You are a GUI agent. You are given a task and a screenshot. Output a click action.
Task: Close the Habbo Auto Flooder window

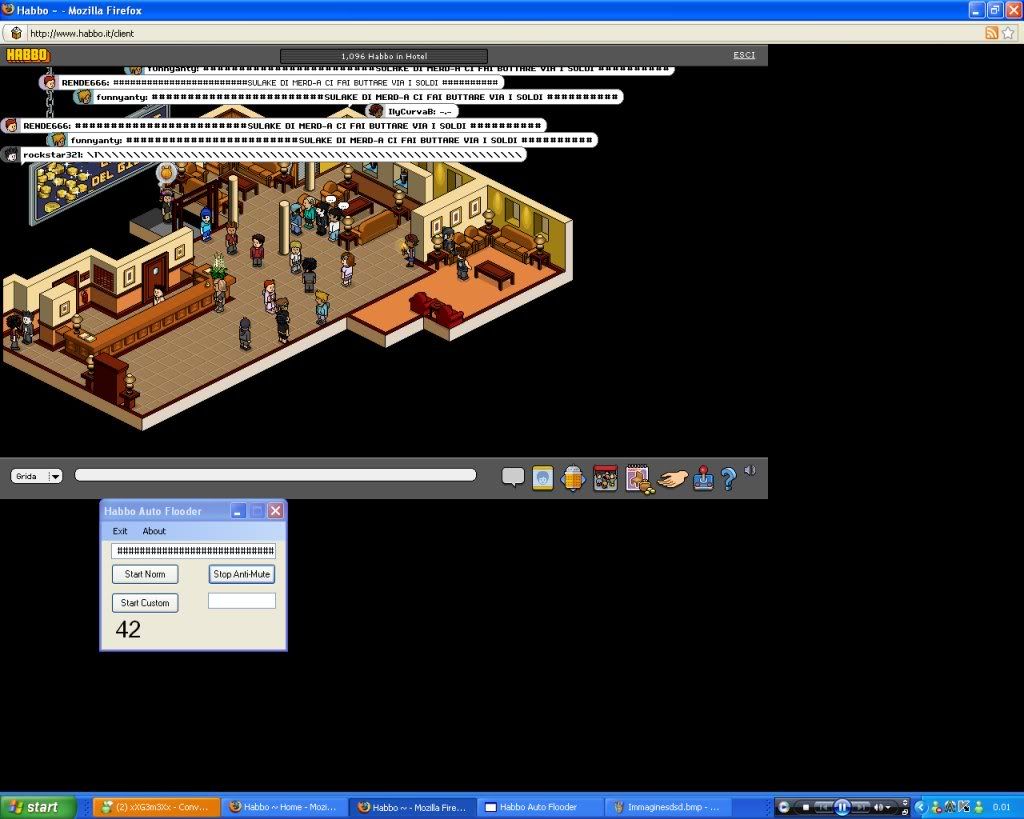tap(276, 511)
